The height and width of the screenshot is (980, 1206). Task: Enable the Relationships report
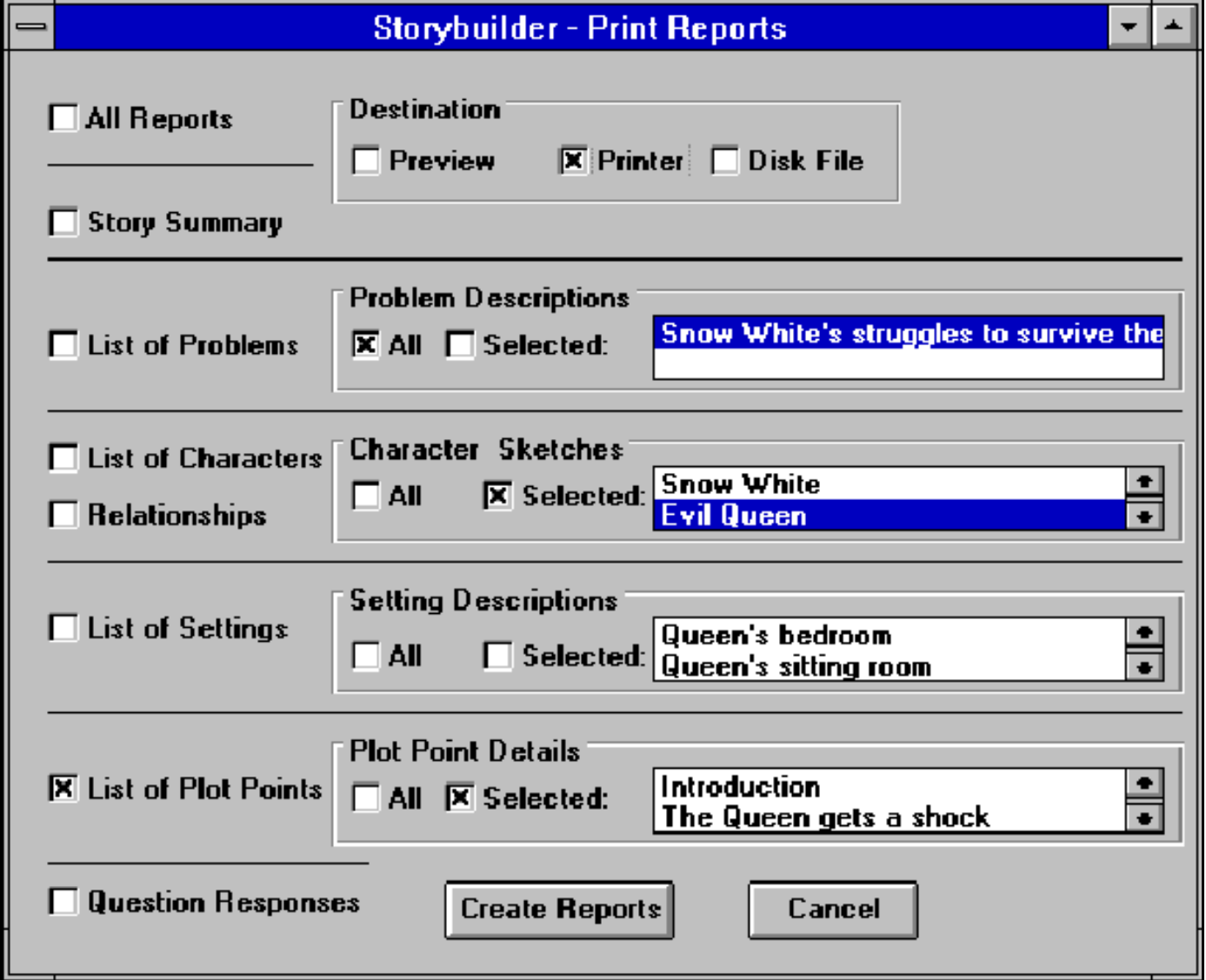pos(62,515)
